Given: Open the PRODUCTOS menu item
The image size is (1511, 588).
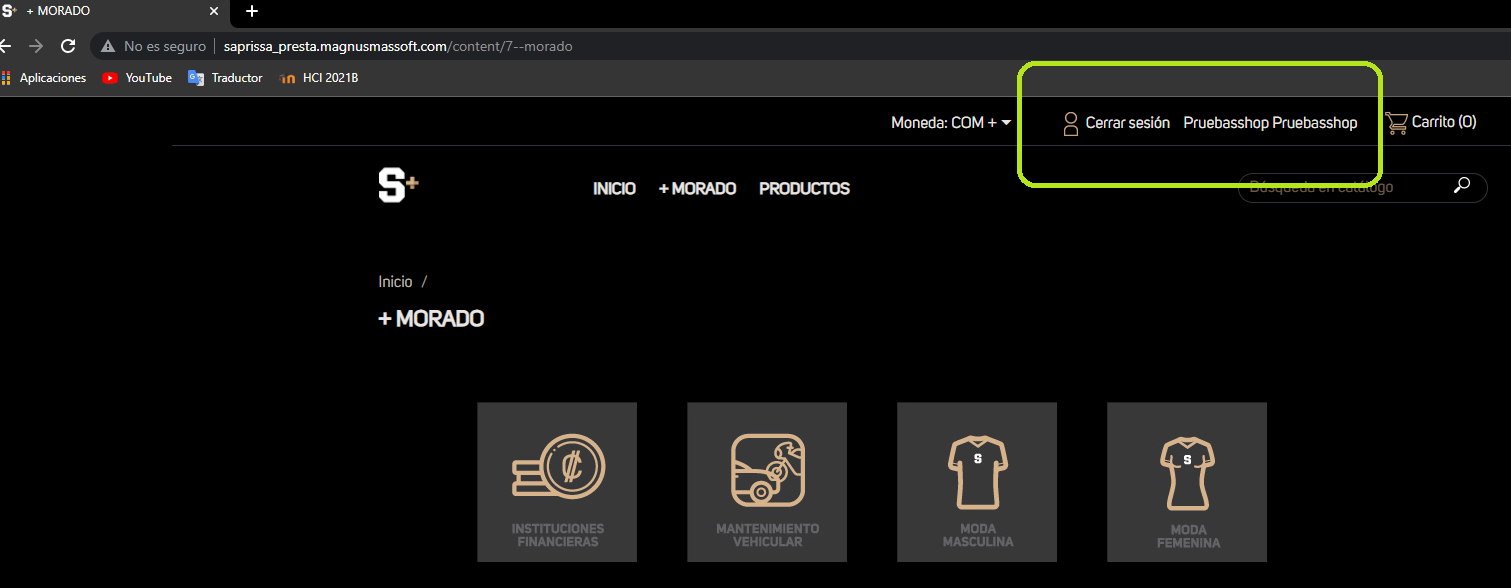Looking at the screenshot, I should pos(804,188).
